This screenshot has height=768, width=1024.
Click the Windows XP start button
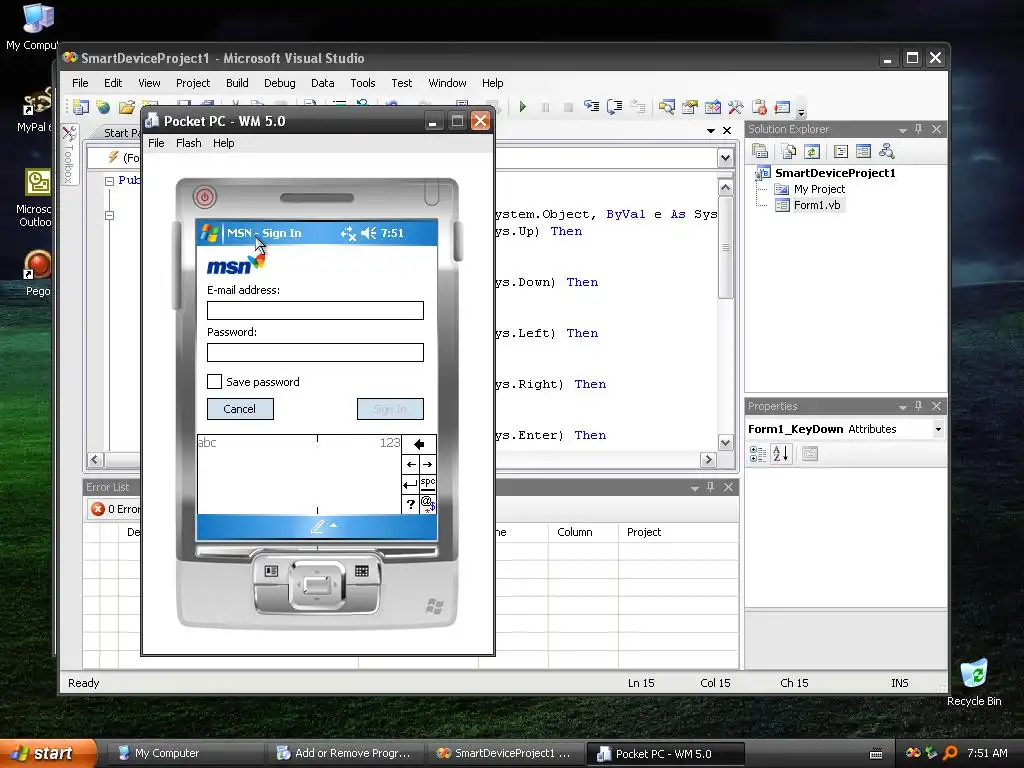point(47,753)
